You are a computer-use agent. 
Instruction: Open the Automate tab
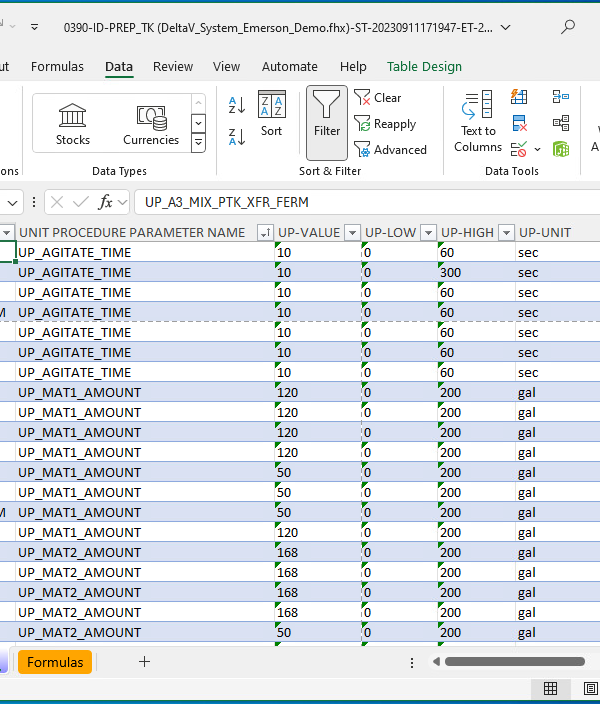click(x=290, y=66)
